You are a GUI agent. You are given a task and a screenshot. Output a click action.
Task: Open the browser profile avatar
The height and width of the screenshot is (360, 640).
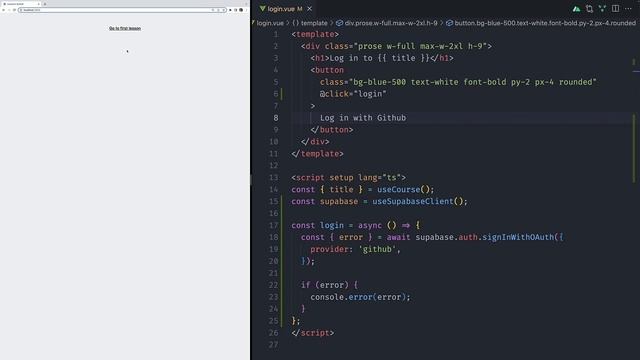(241, 10)
